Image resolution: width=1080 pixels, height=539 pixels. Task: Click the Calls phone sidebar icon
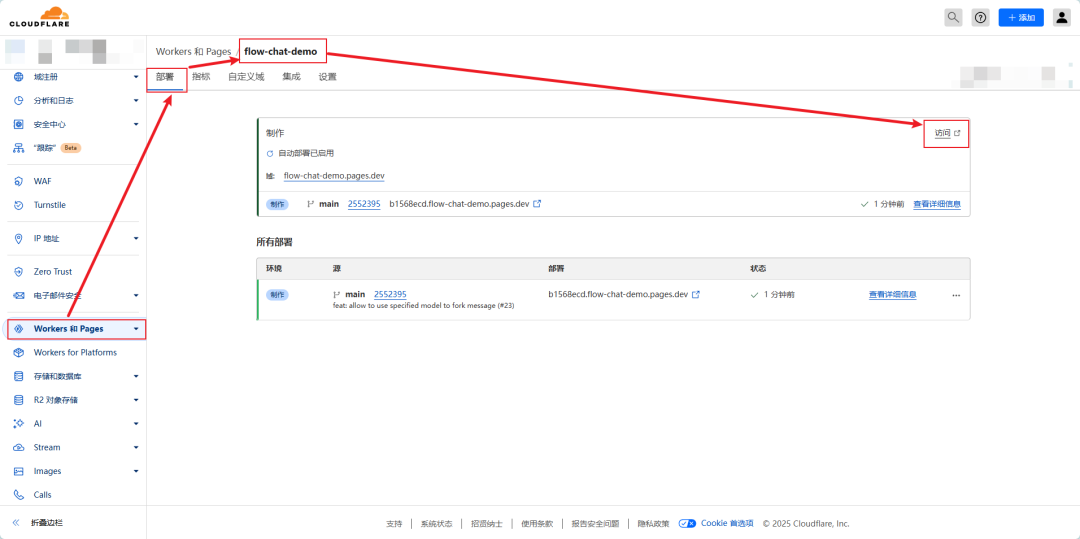pyautogui.click(x=19, y=495)
